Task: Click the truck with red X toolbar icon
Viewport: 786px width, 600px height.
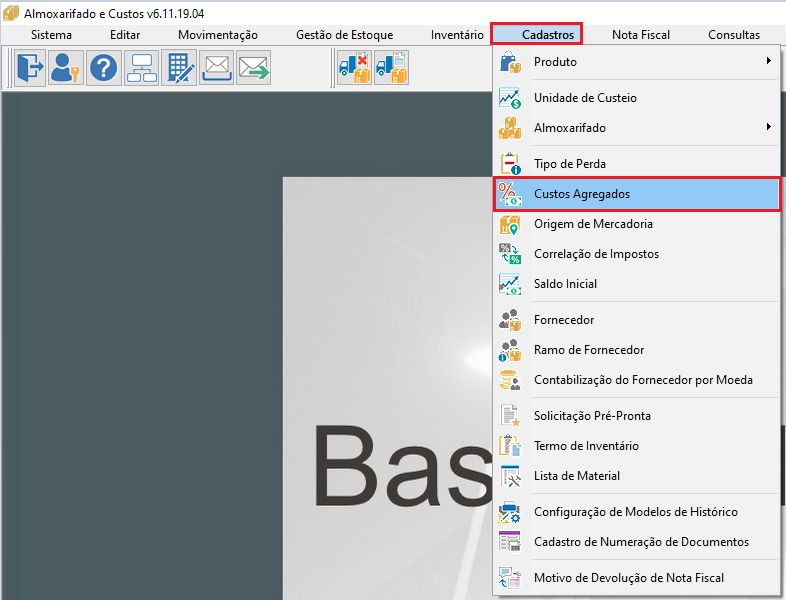Action: [354, 68]
